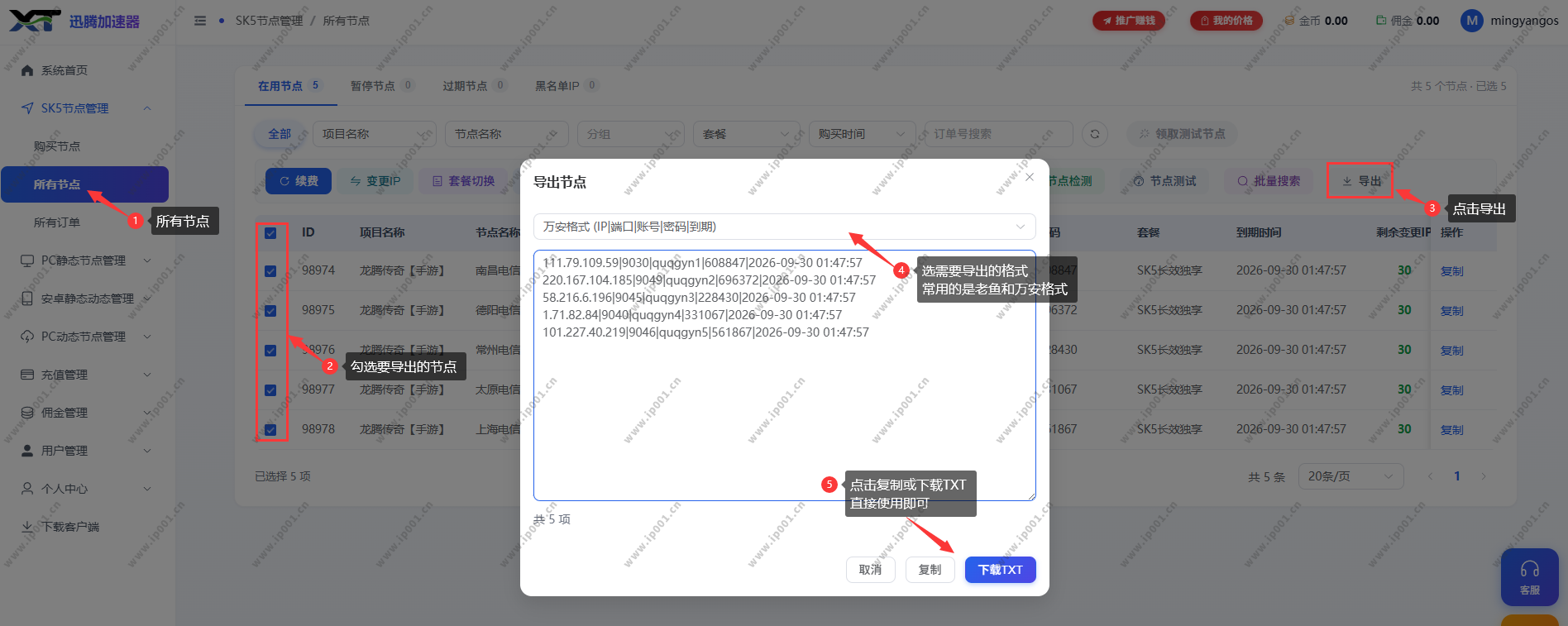Click the refresh icon beside order search
The height and width of the screenshot is (626, 1568).
tap(1095, 134)
